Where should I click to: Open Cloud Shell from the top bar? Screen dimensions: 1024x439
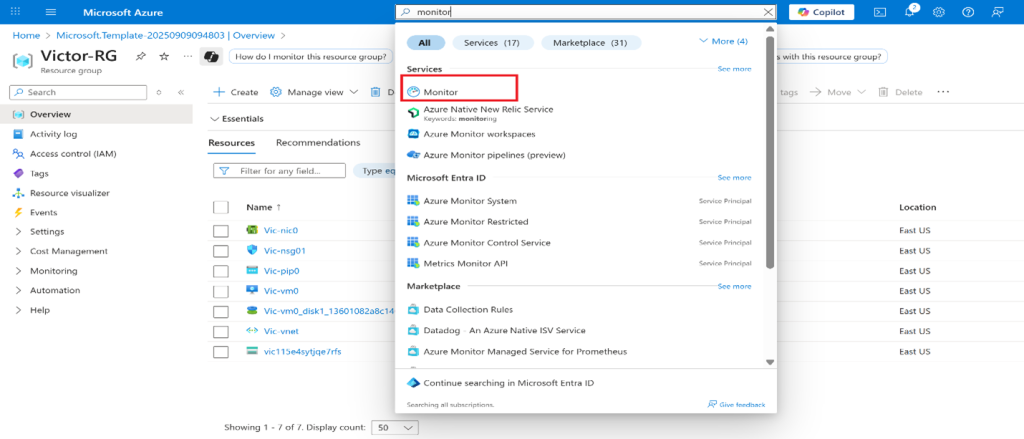coord(880,12)
